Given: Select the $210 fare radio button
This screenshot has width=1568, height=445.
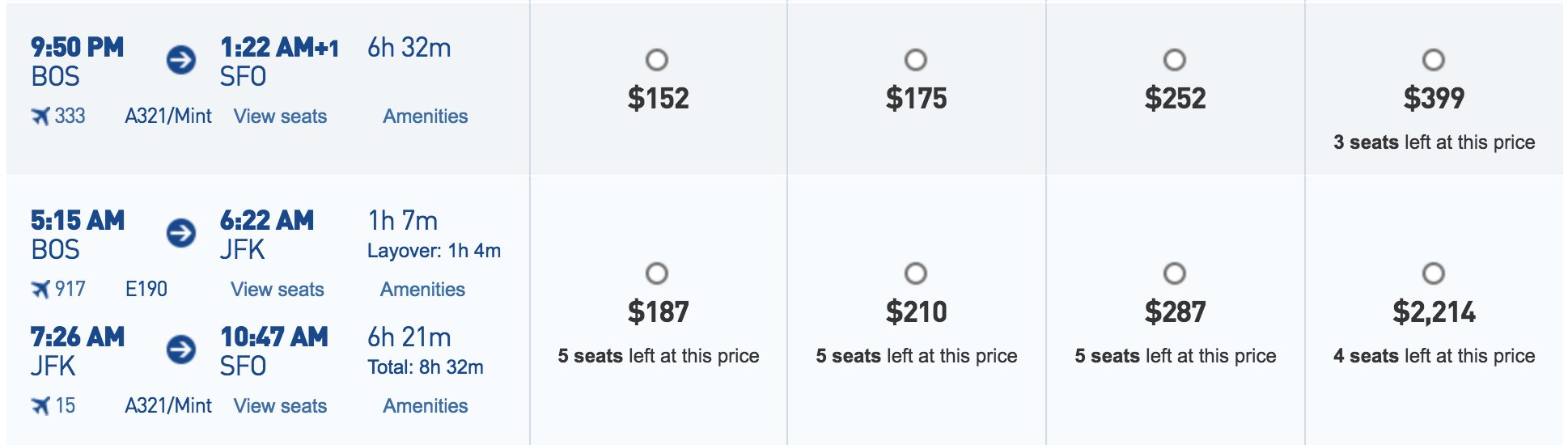Looking at the screenshot, I should click(916, 273).
